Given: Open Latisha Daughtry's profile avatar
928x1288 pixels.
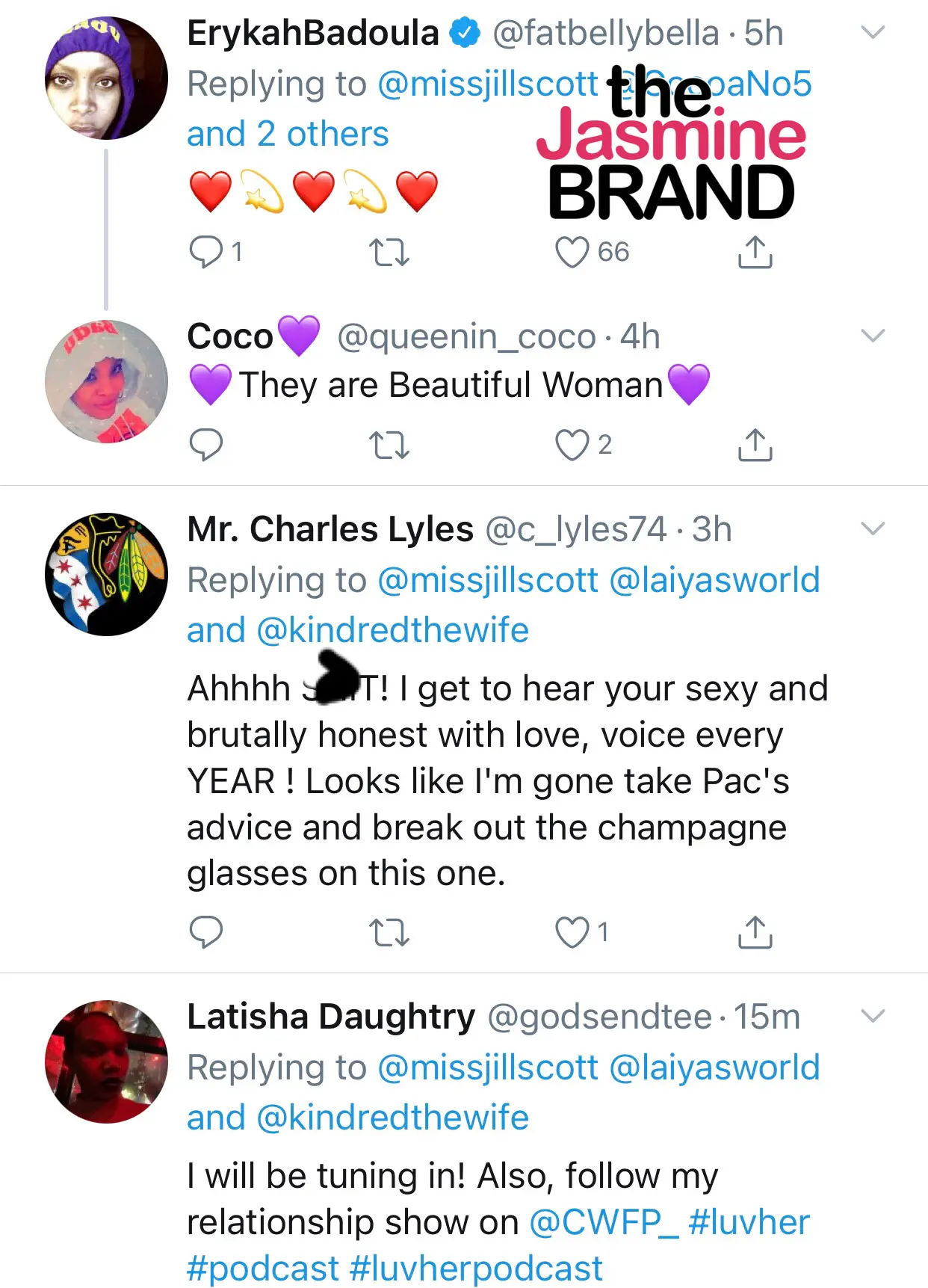Looking at the screenshot, I should (x=106, y=1061).
